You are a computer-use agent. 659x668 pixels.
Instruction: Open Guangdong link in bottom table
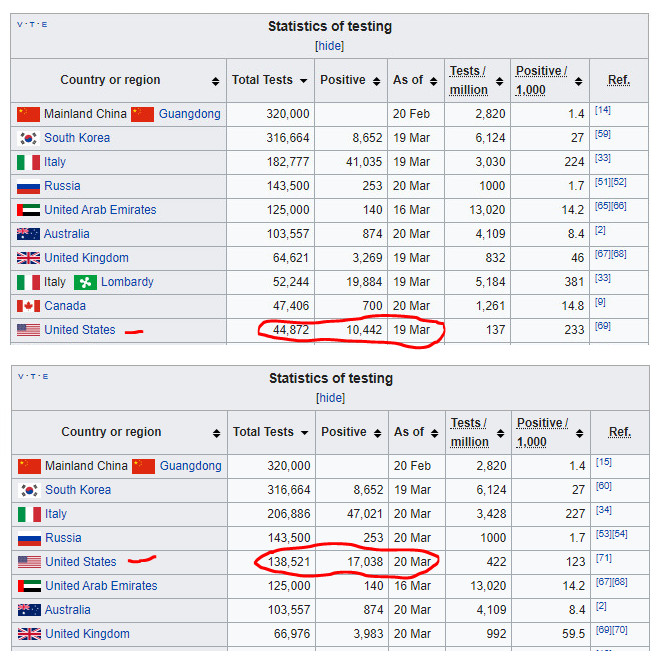click(190, 466)
